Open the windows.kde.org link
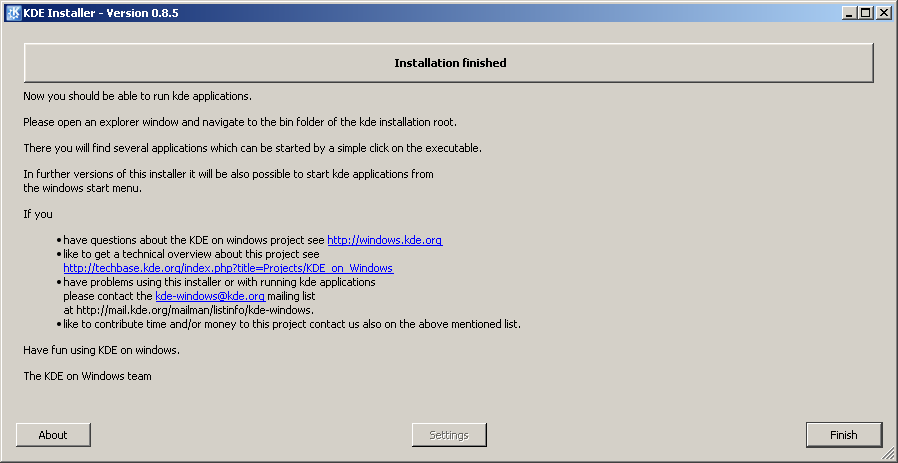Screen dimensions: 898x463 point(384,240)
